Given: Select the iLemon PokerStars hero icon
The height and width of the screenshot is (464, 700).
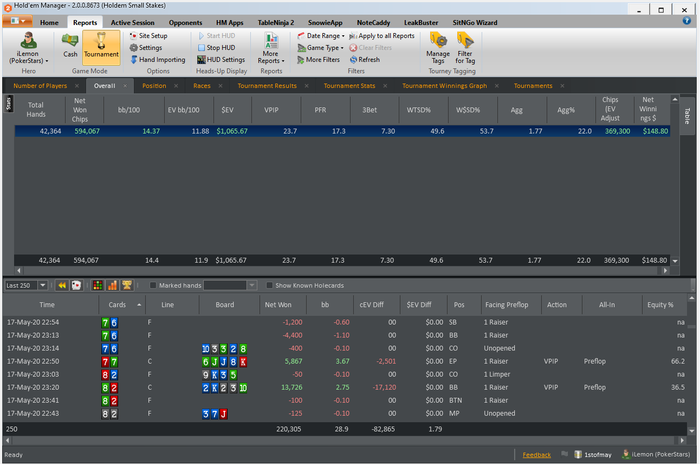Looking at the screenshot, I should coord(29,47).
